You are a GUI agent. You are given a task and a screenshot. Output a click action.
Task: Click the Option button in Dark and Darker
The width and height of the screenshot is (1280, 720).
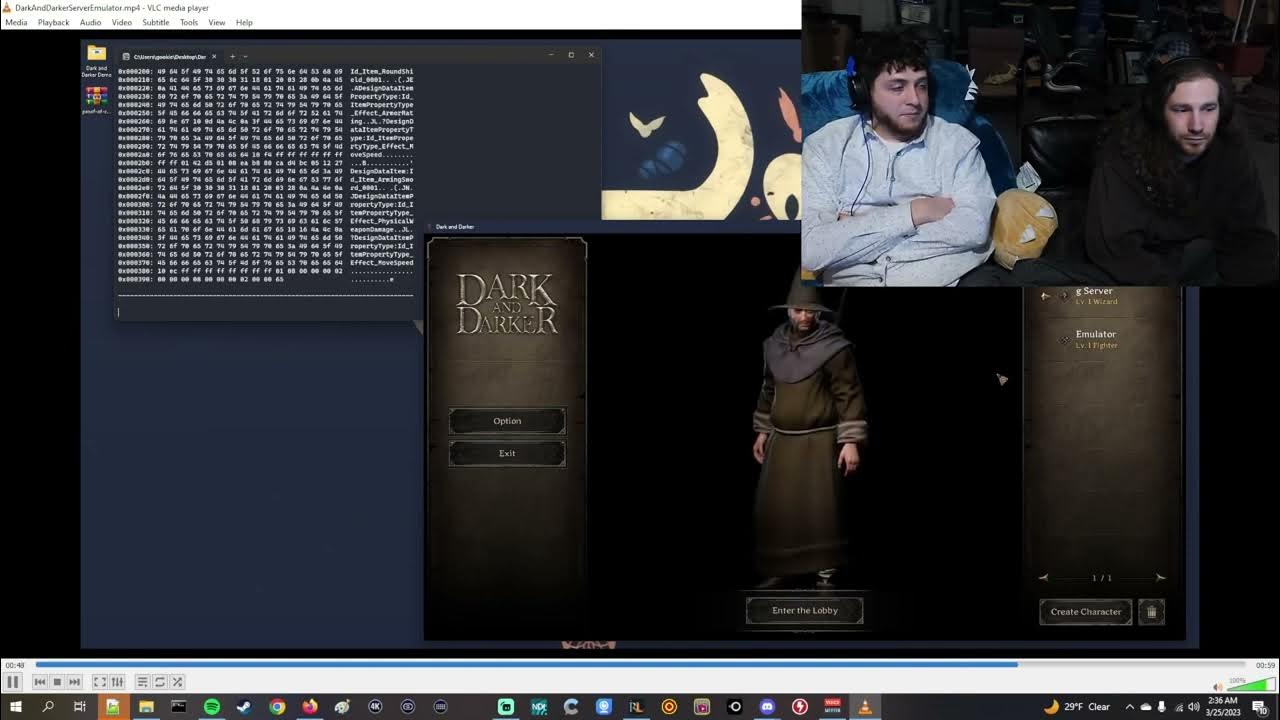507,421
